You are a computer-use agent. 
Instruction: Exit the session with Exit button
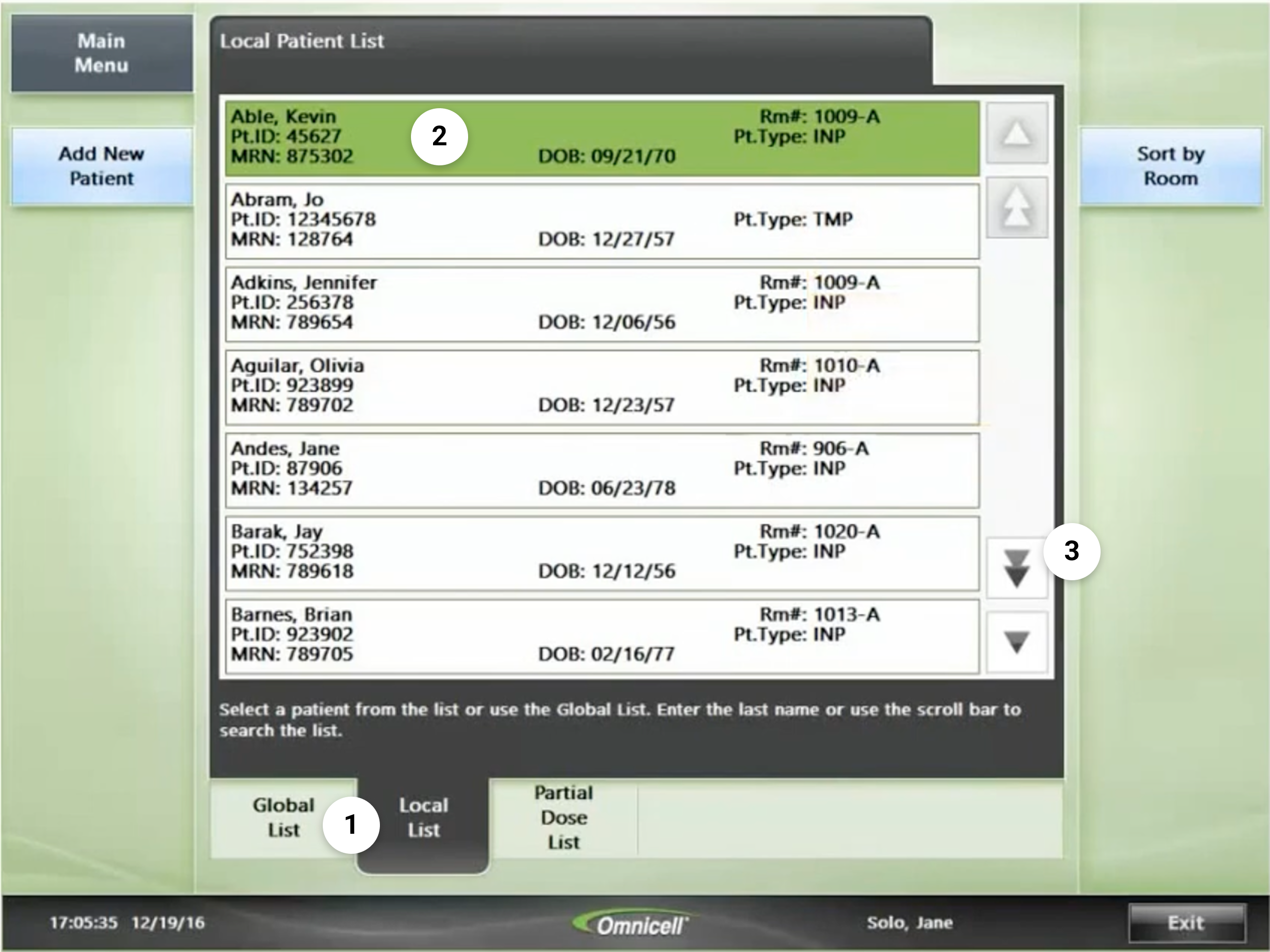pos(1186,923)
